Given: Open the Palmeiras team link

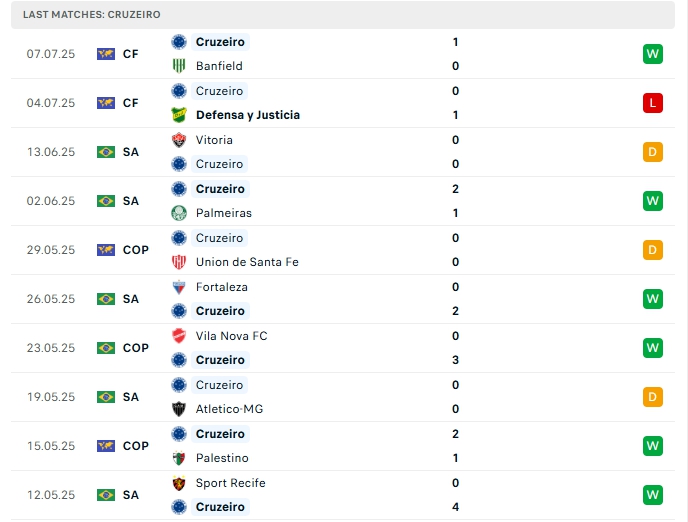Looking at the screenshot, I should [x=224, y=213].
